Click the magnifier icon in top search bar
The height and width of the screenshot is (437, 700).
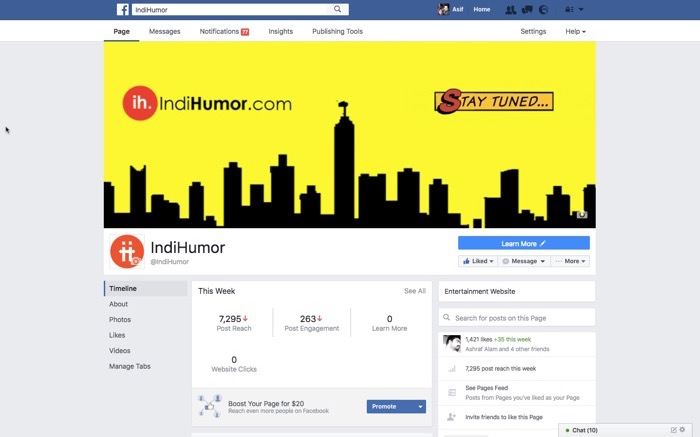(338, 9)
